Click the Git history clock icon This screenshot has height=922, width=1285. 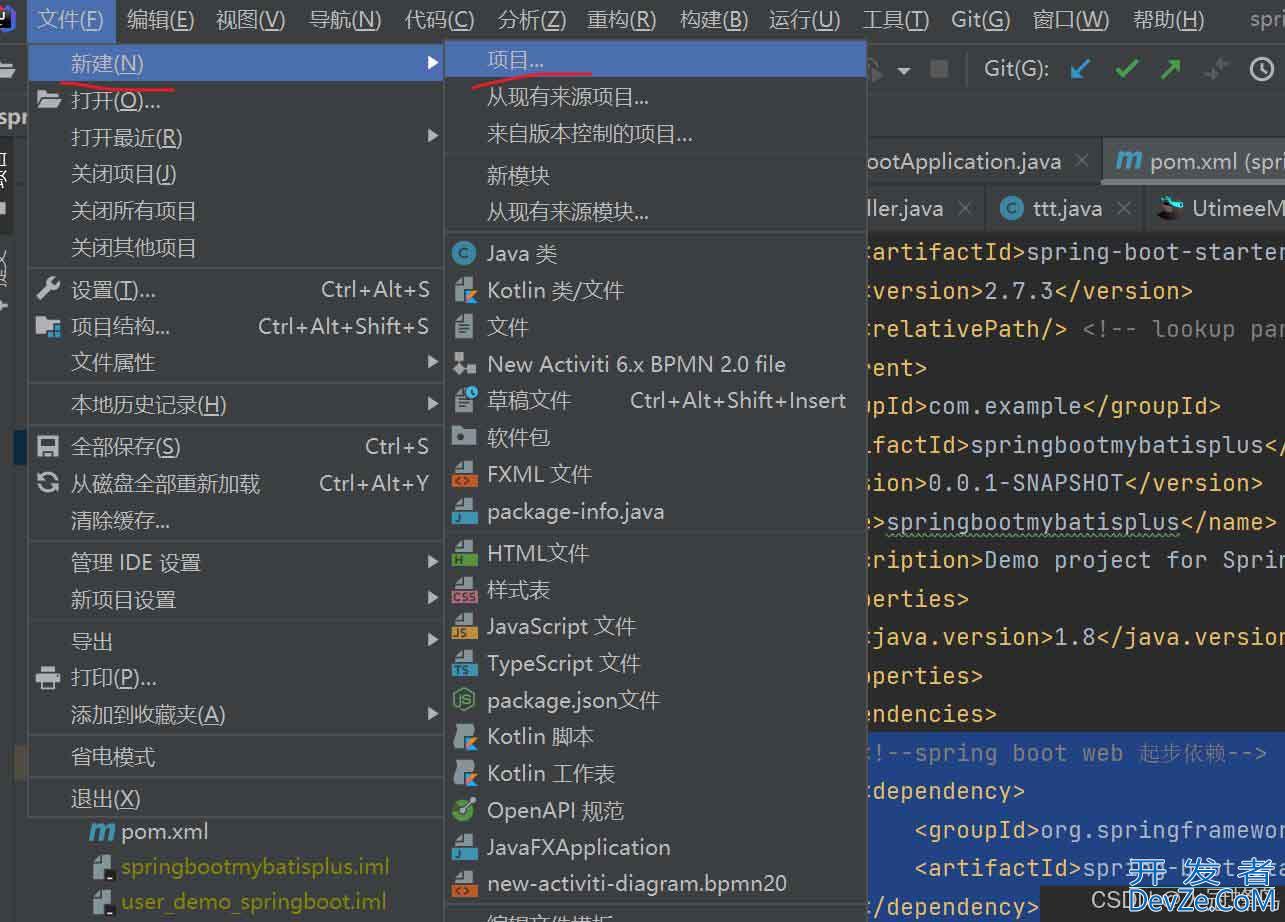pyautogui.click(x=1262, y=69)
